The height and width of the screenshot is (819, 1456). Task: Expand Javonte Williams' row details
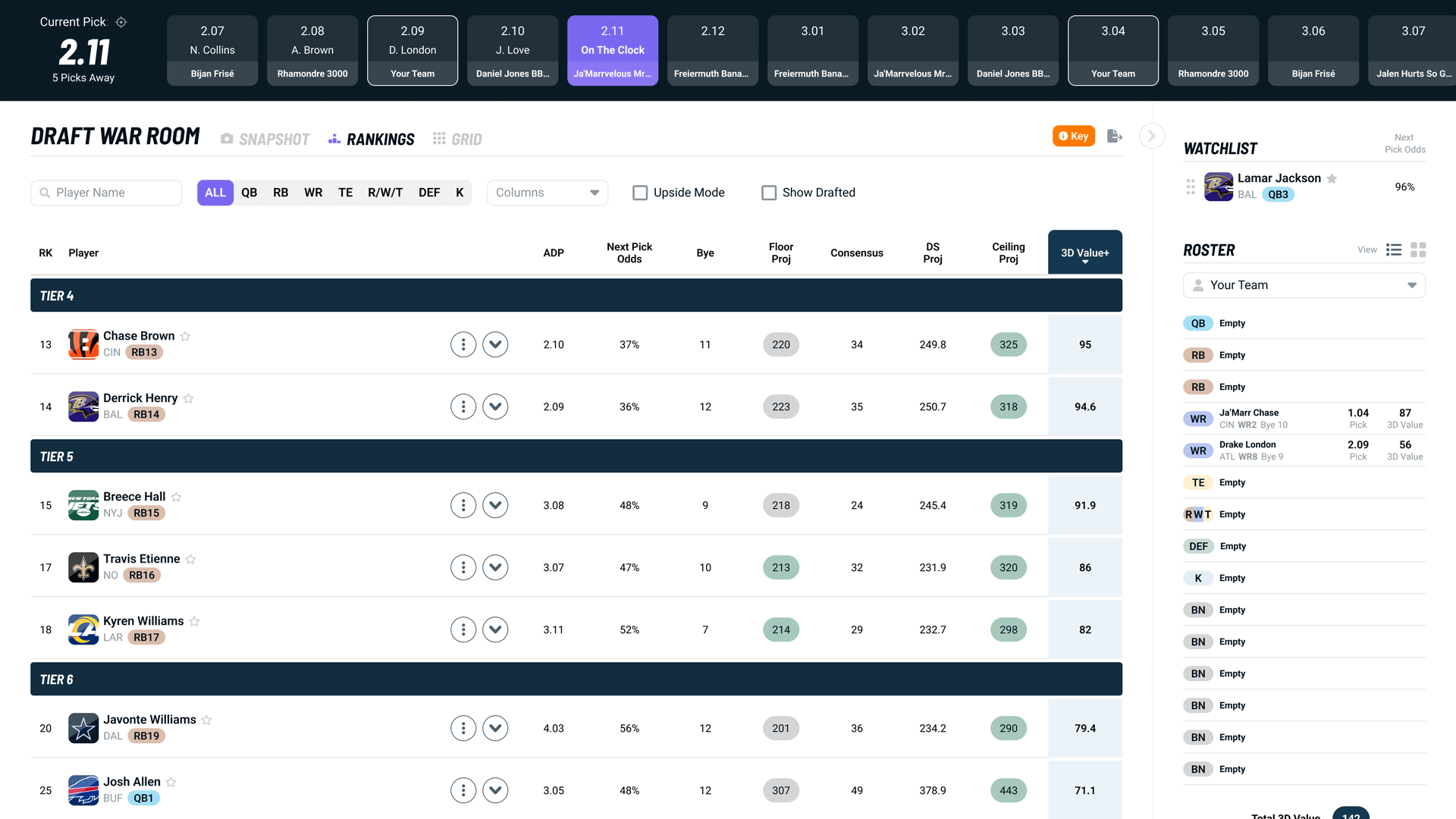click(x=495, y=728)
